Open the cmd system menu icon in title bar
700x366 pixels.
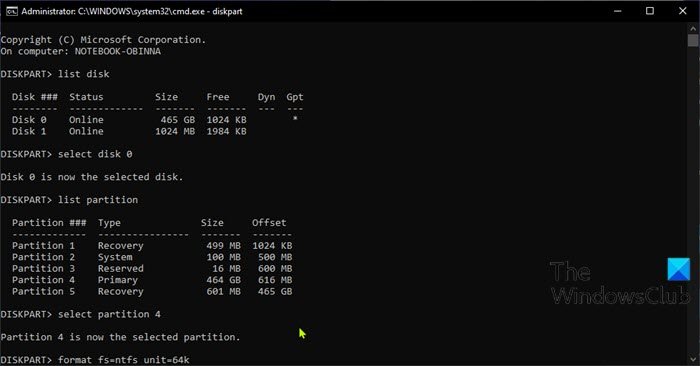(11, 11)
